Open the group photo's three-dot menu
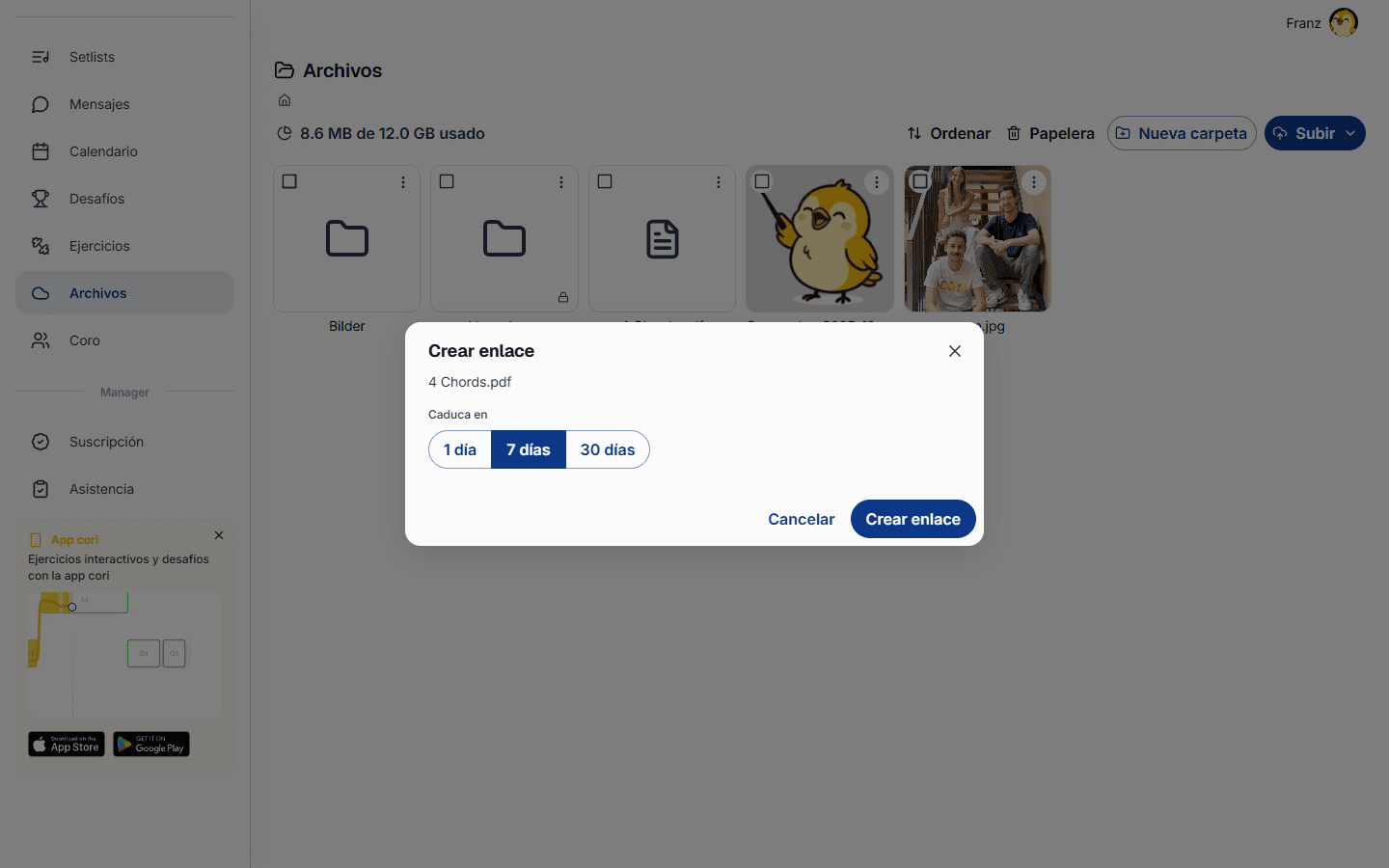 pos(1034,182)
